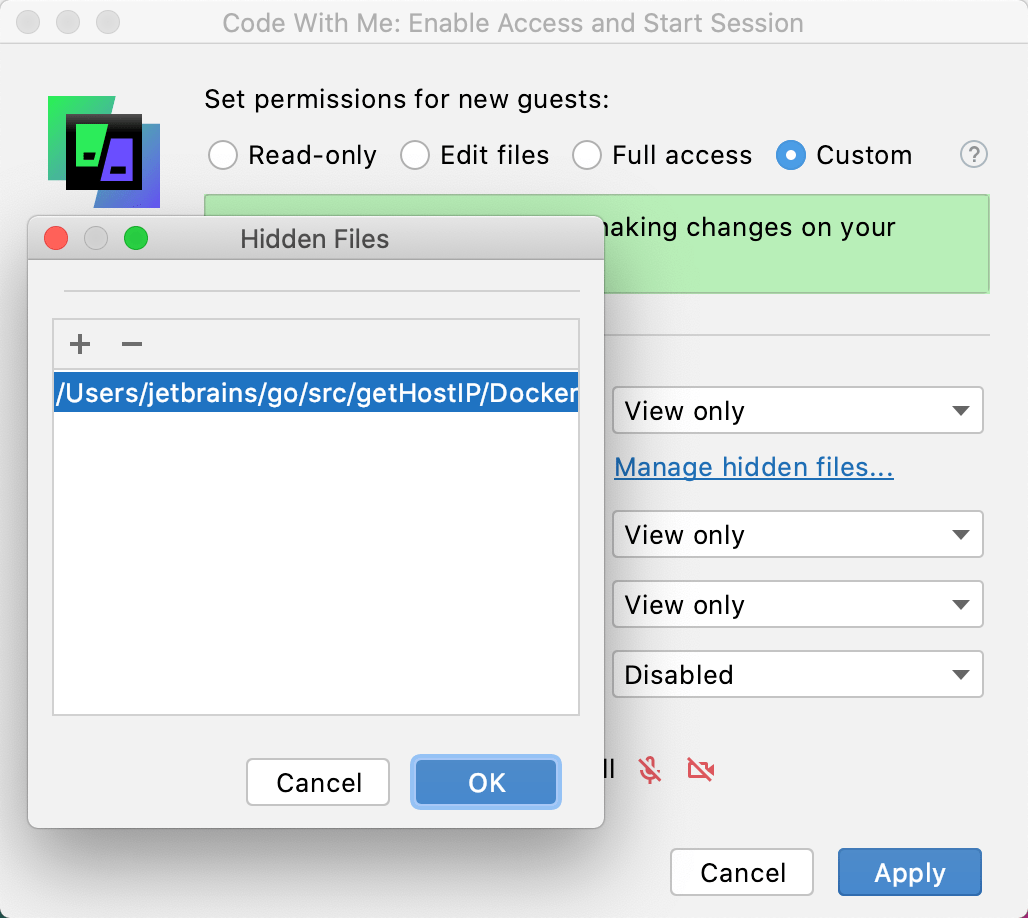Remove selected path using the minus icon
The width and height of the screenshot is (1028, 918).
pyautogui.click(x=131, y=344)
